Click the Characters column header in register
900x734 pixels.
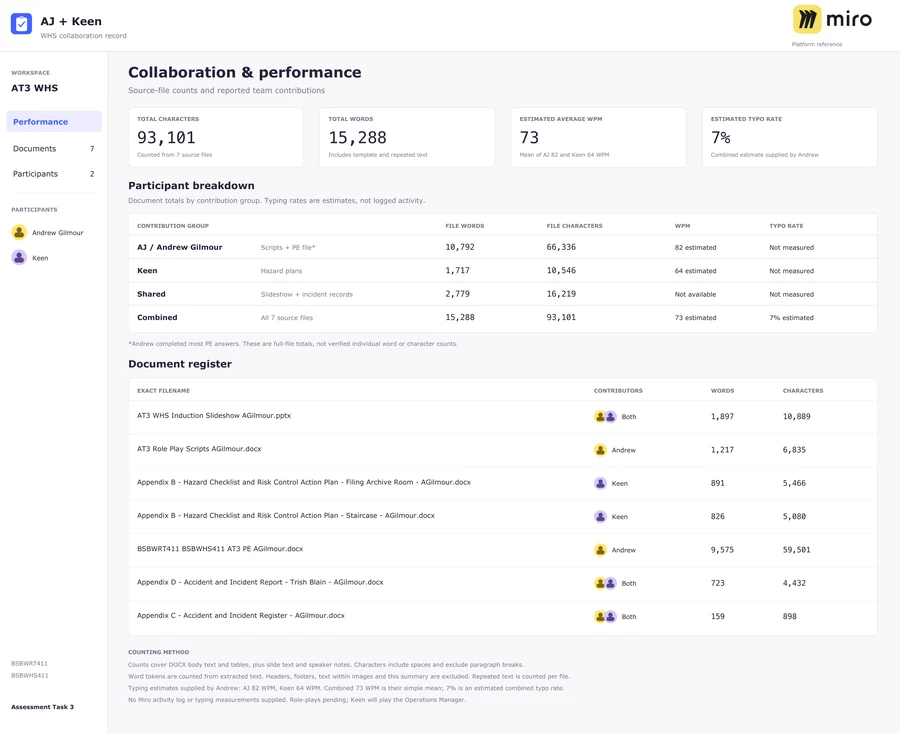pos(802,390)
